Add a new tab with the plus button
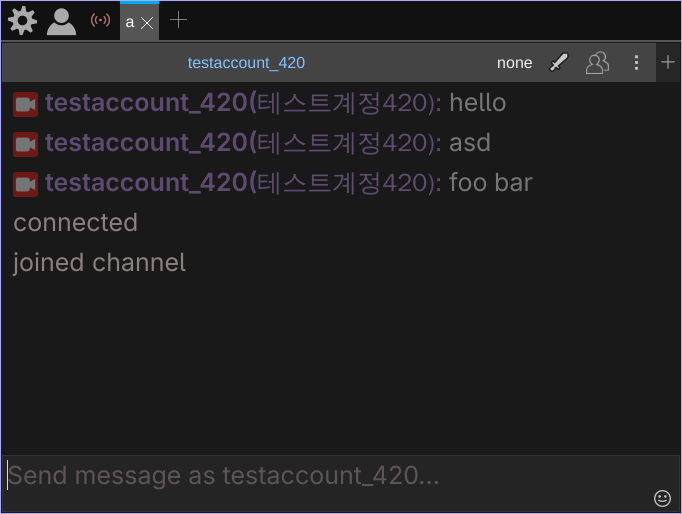 pos(178,20)
